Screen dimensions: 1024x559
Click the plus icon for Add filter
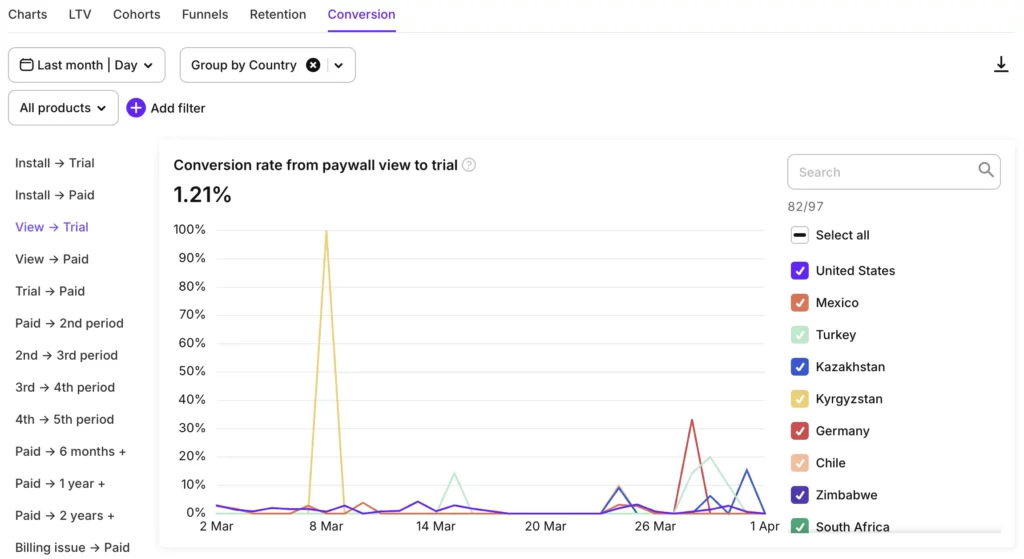pos(136,108)
